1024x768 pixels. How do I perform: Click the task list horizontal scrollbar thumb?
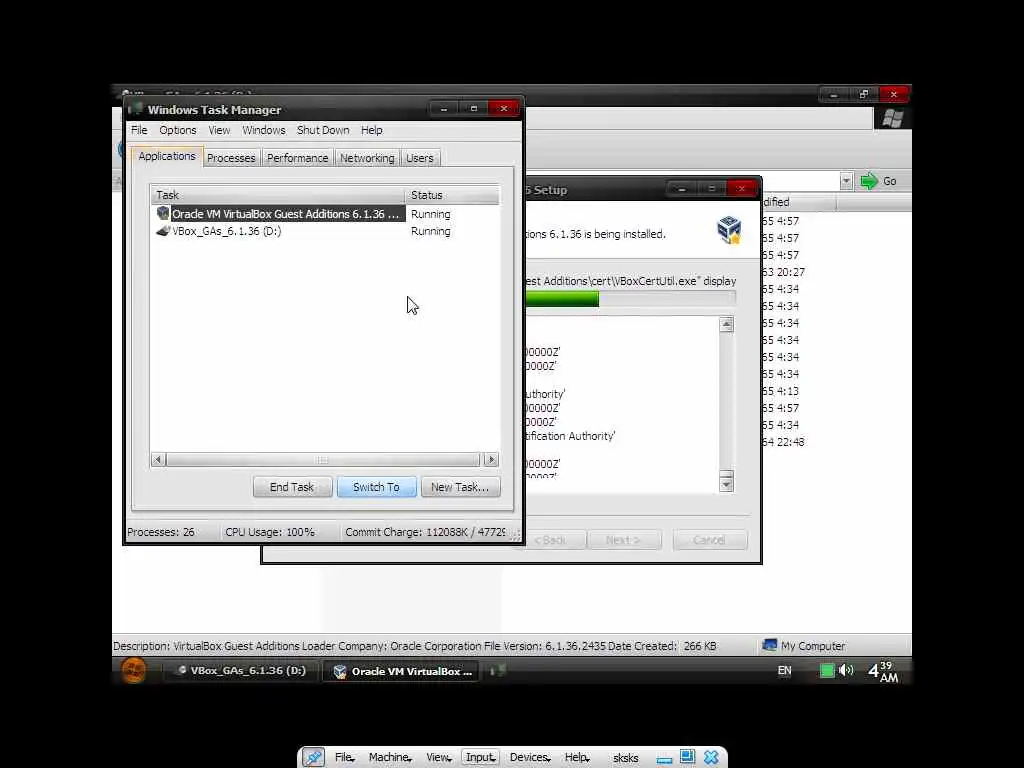(323, 460)
